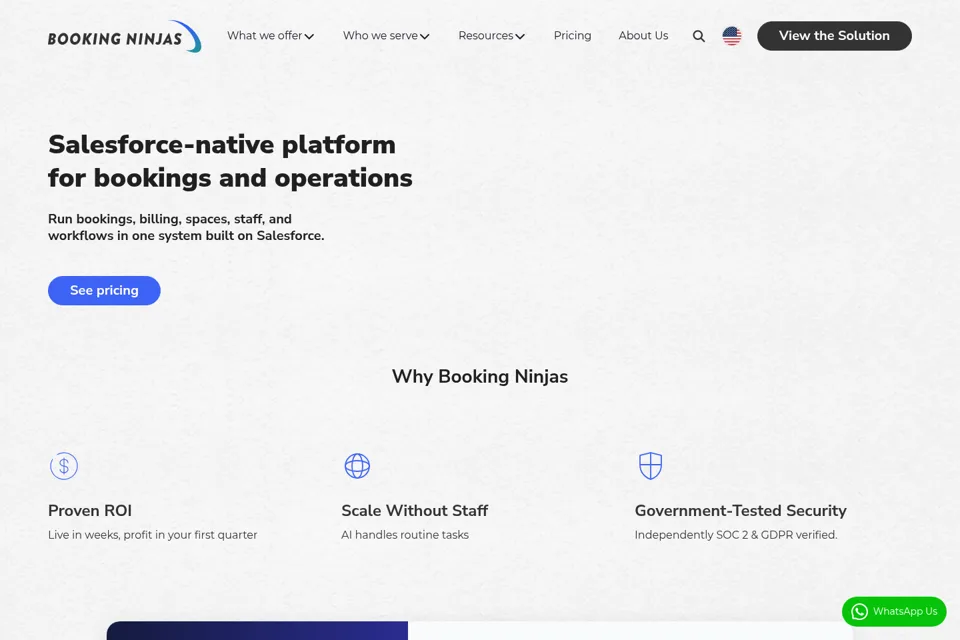Go to About Us in navigation

coord(643,36)
